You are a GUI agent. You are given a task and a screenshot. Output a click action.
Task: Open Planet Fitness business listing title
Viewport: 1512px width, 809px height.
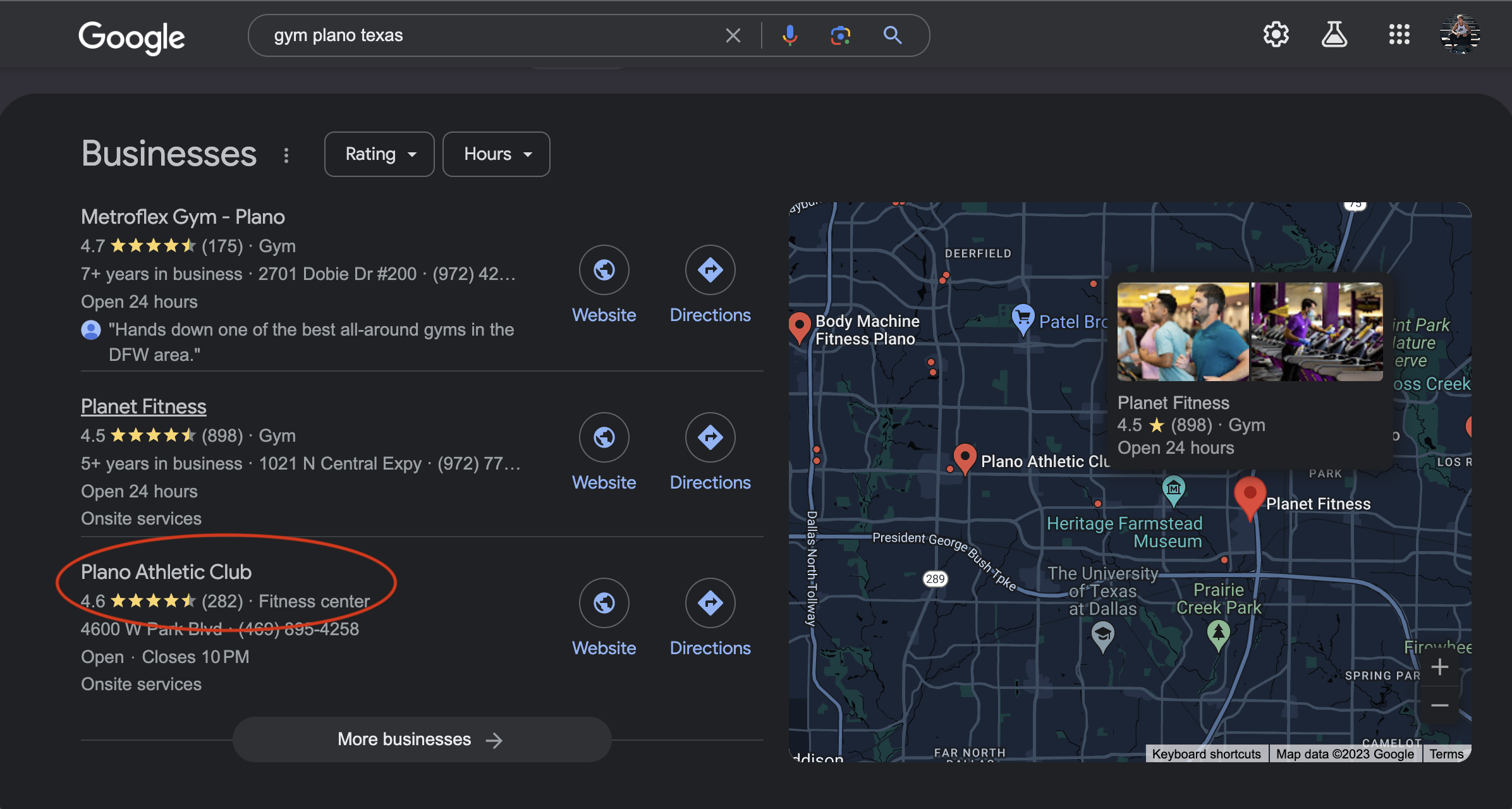coord(143,406)
